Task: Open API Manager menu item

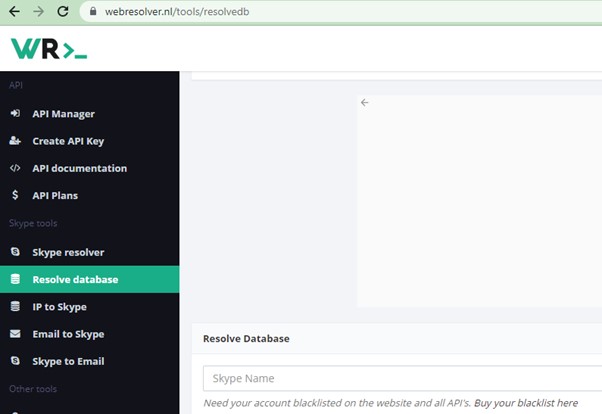Action: [63, 114]
